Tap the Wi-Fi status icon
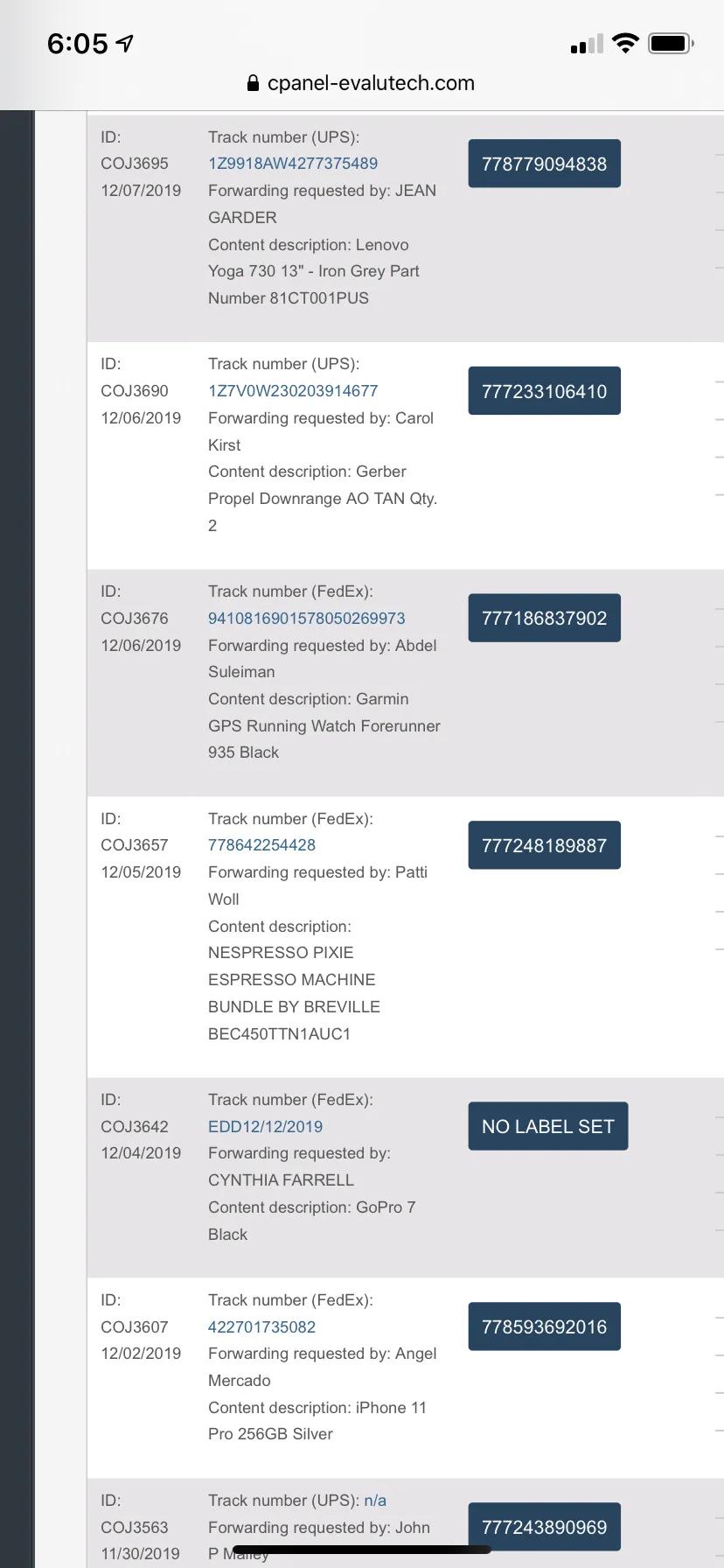The height and width of the screenshot is (1568, 724). (625, 43)
